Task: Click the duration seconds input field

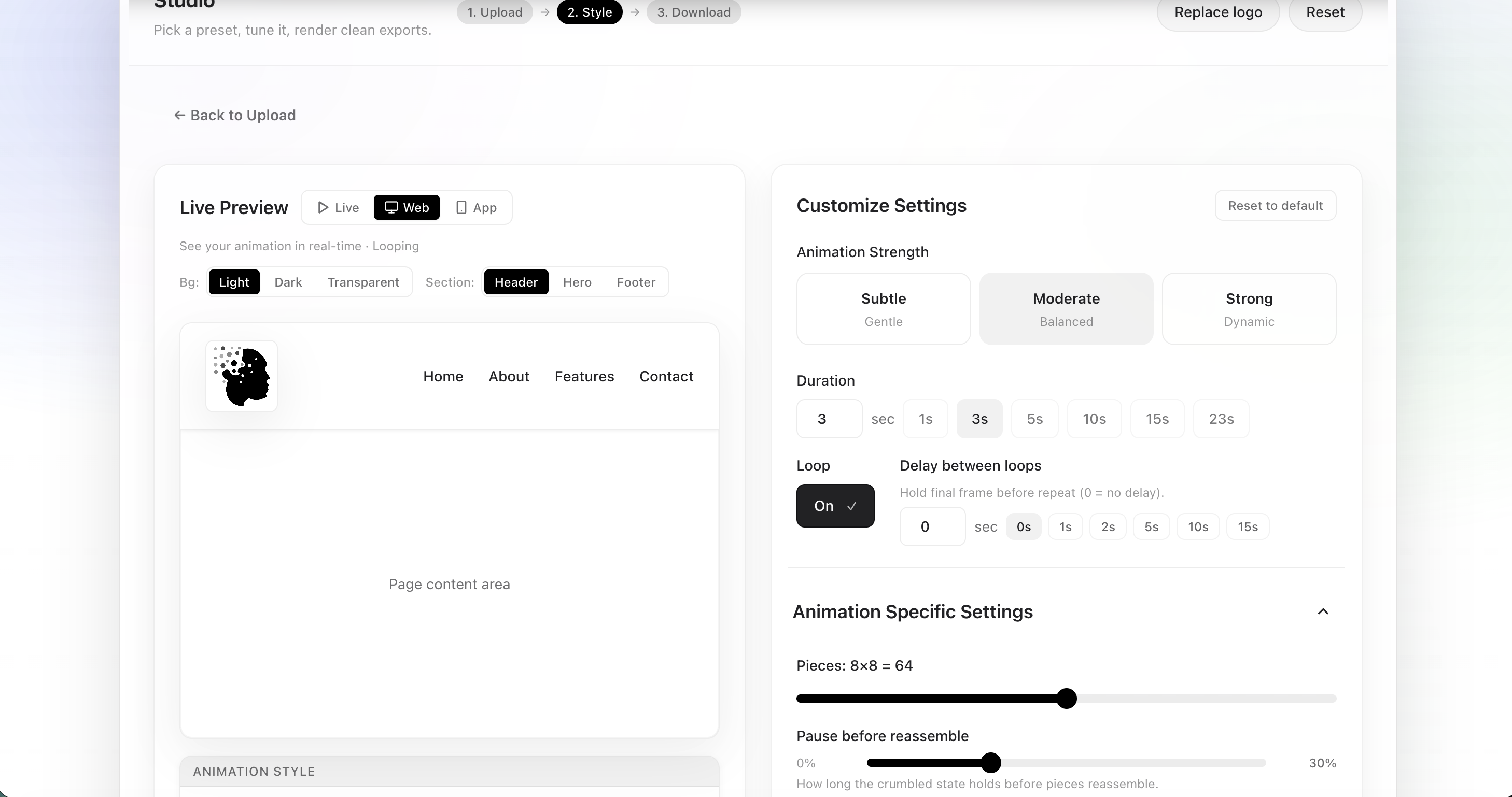Action: pos(829,418)
